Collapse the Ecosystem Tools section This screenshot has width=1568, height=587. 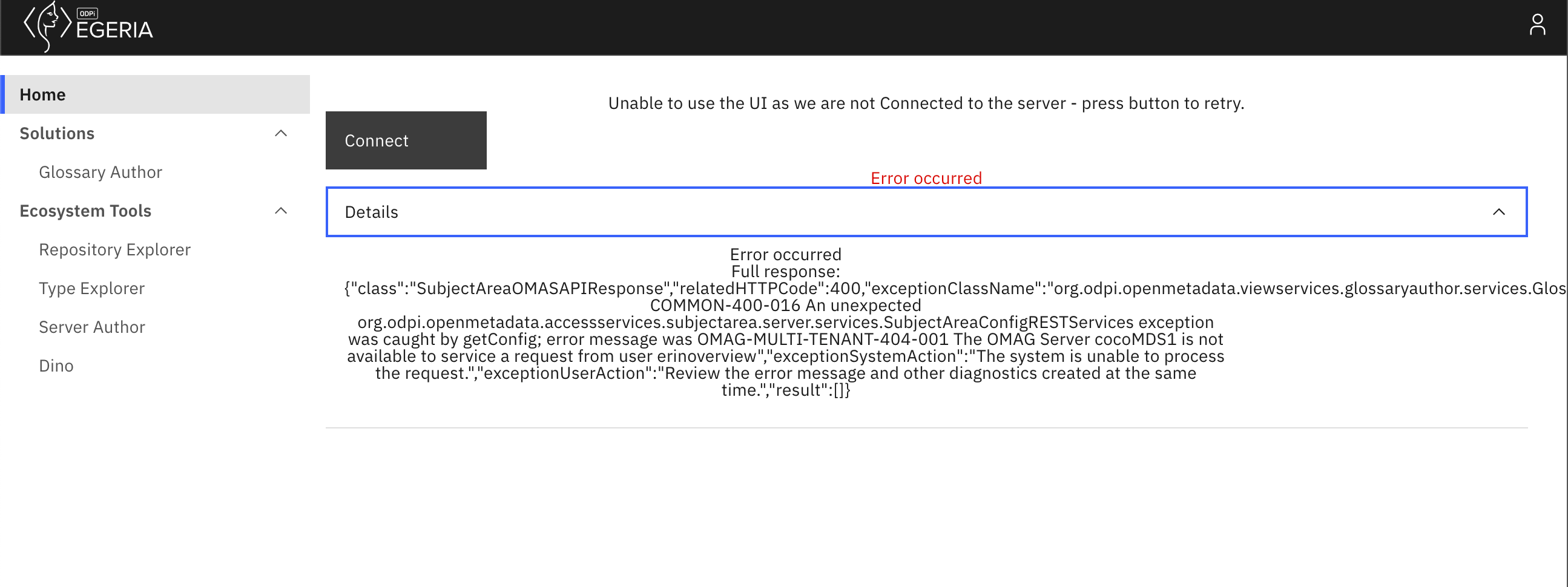click(281, 210)
